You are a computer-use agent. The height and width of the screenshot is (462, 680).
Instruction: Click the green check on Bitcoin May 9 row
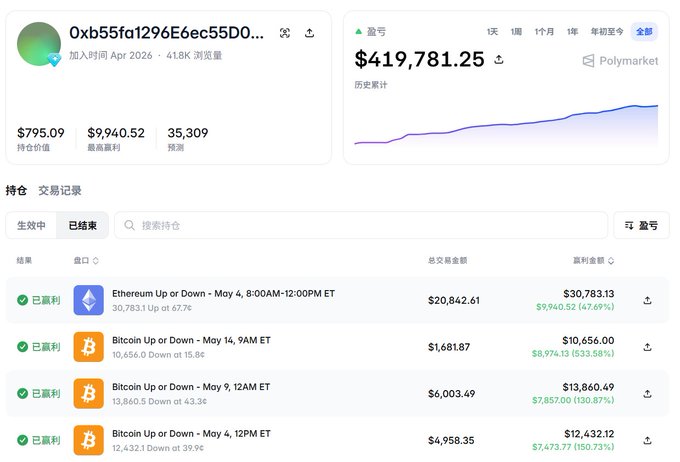point(23,393)
